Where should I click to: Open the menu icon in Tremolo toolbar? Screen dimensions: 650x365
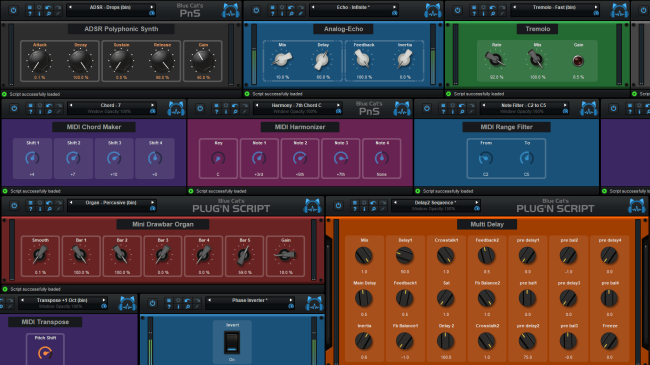pos(474,7)
